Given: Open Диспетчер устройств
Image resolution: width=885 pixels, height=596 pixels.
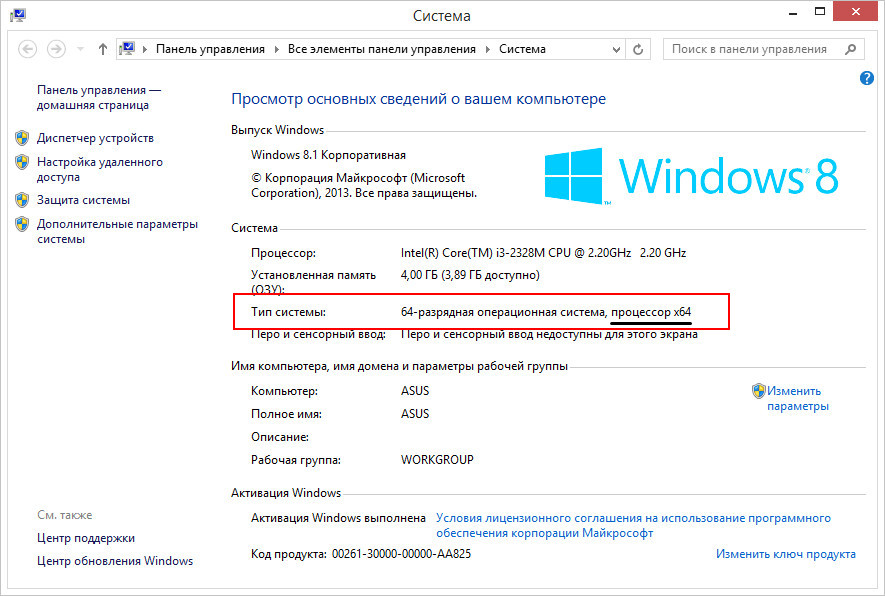Looking at the screenshot, I should [95, 138].
